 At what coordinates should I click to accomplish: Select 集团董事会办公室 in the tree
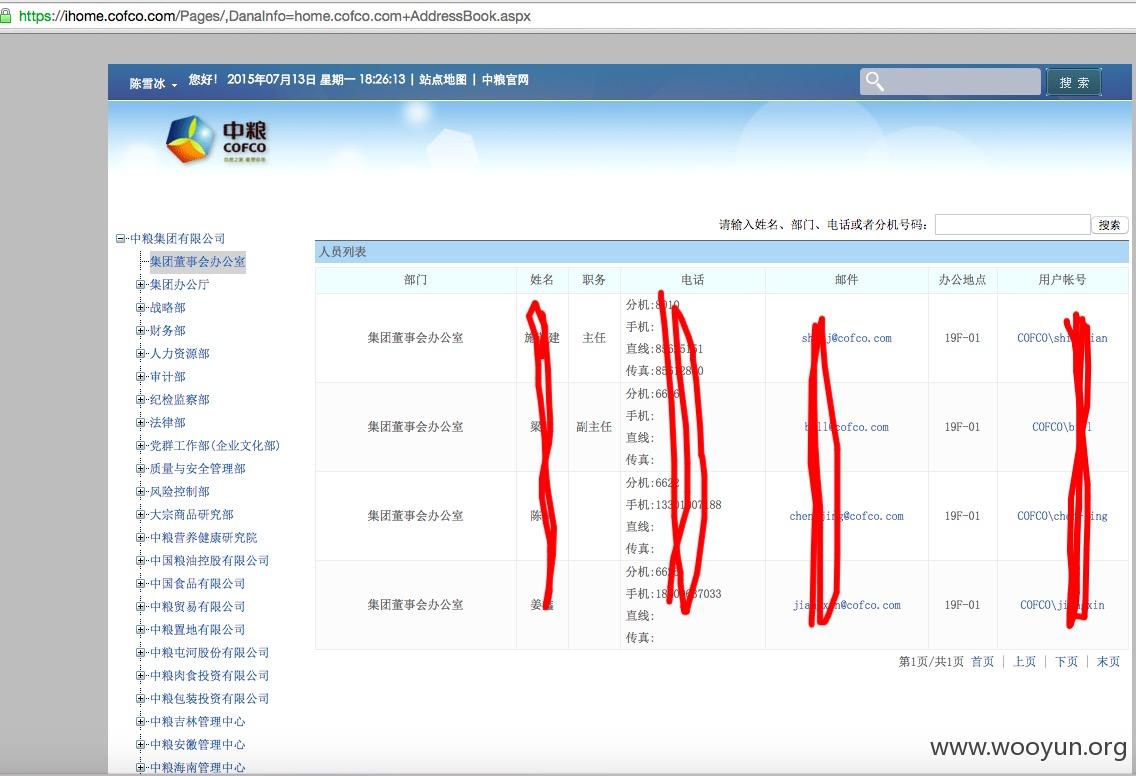point(197,262)
